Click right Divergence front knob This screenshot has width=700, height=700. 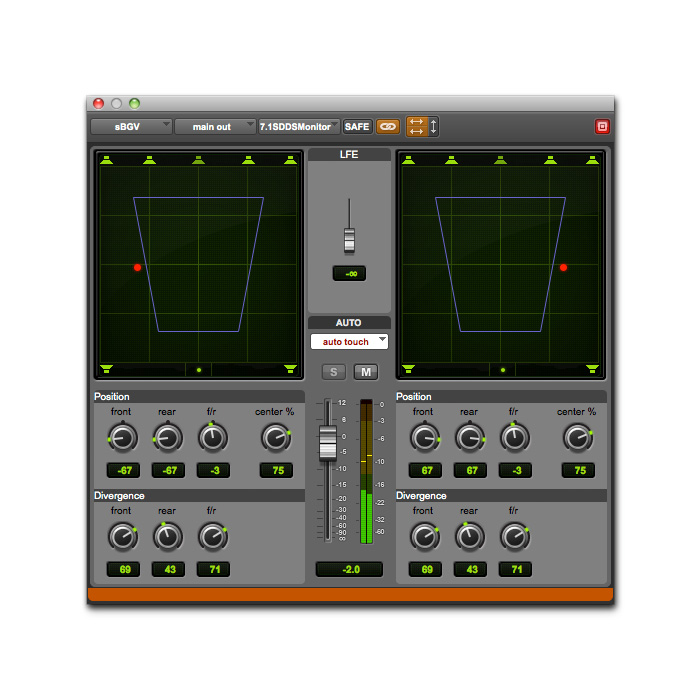pyautogui.click(x=425, y=537)
